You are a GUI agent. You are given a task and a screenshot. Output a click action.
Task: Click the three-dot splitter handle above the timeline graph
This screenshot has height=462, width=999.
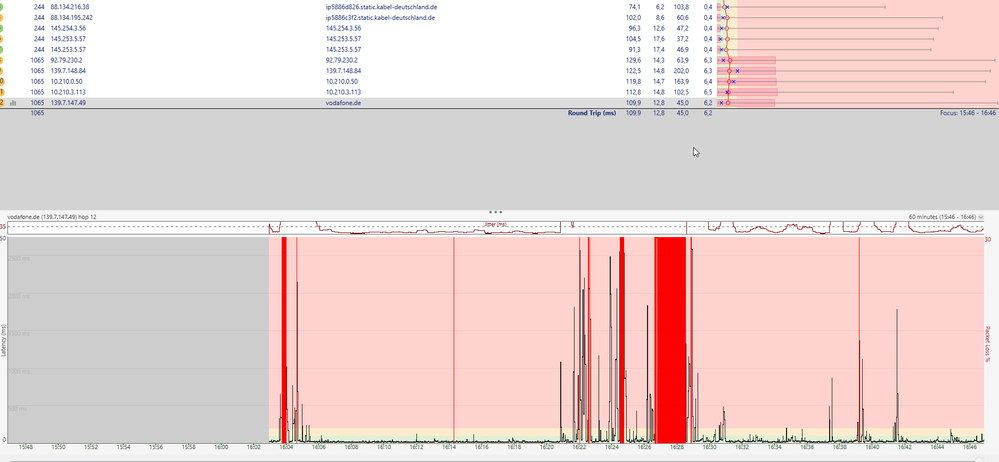pyautogui.click(x=496, y=212)
